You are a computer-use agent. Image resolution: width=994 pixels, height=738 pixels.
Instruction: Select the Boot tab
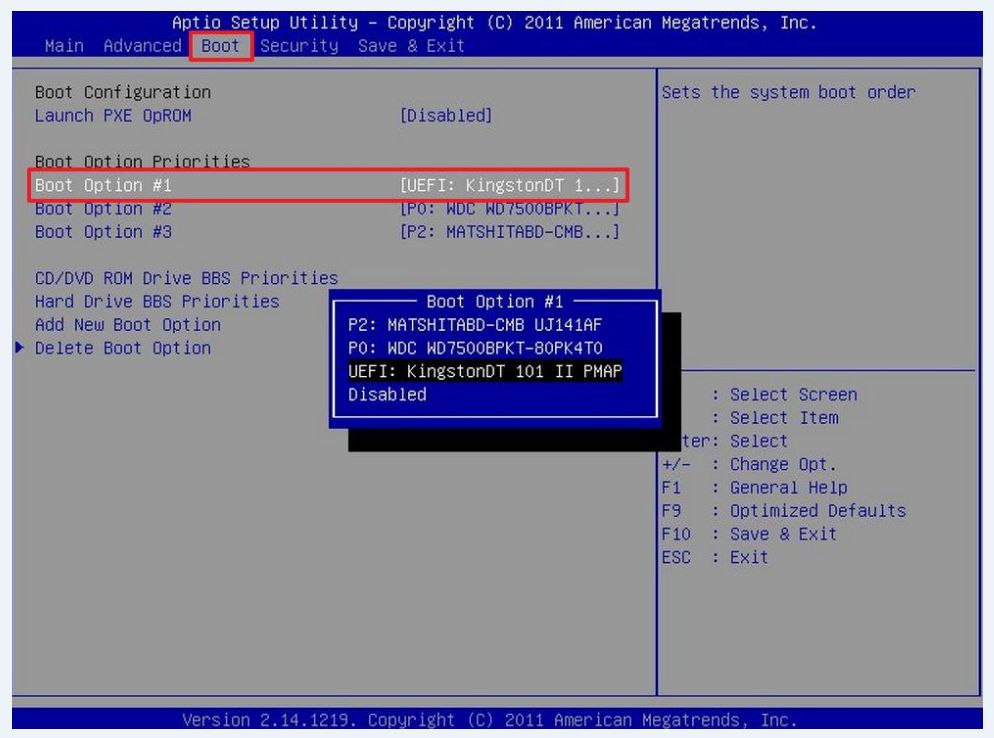point(220,46)
